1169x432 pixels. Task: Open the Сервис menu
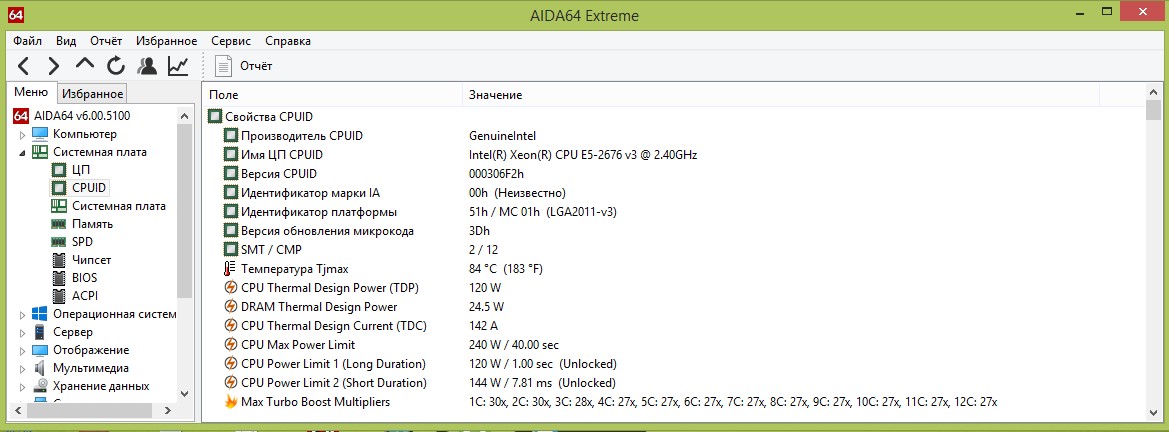pyautogui.click(x=231, y=41)
